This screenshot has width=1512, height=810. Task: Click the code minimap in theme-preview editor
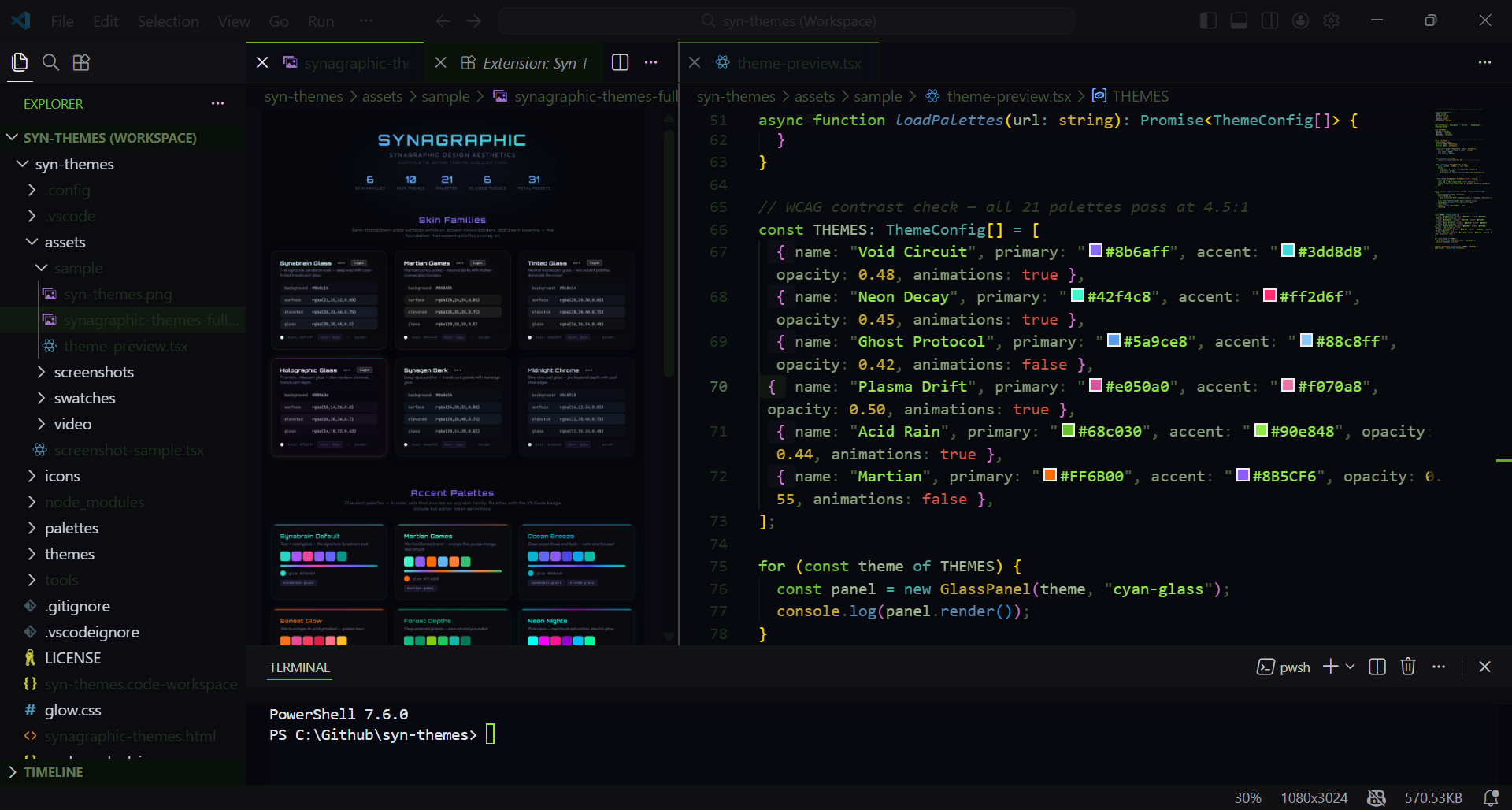(1462, 180)
